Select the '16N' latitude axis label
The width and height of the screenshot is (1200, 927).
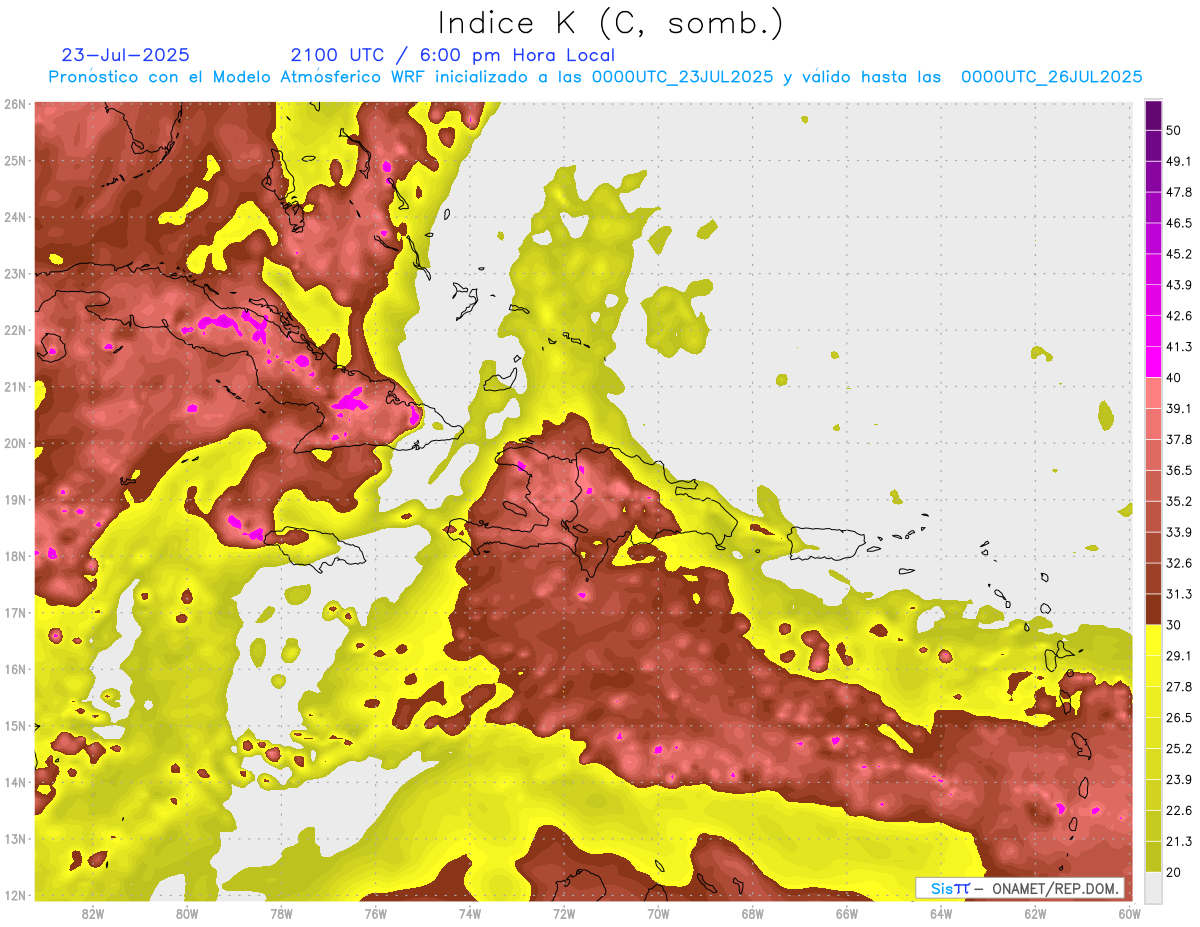click(x=15, y=669)
